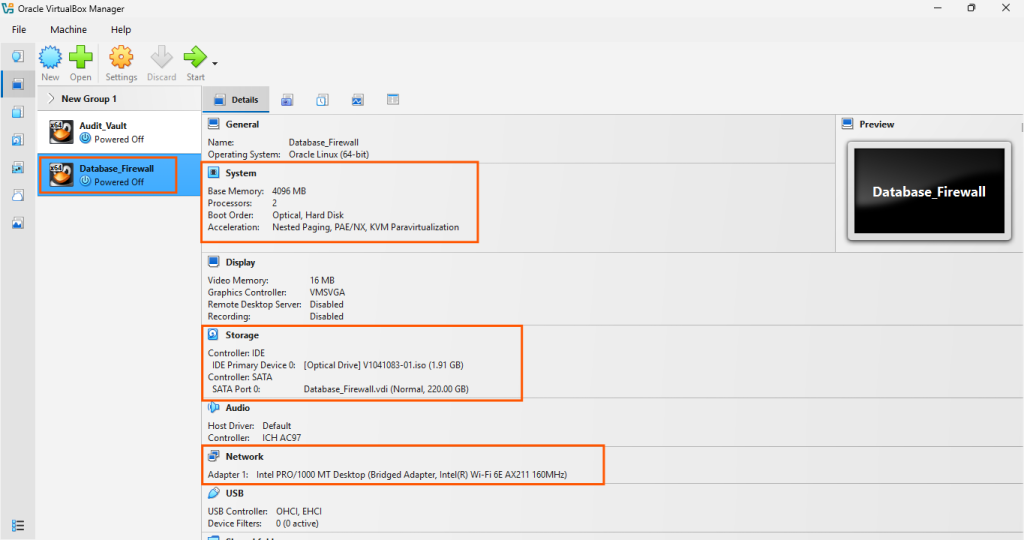Open Settings with the orange gear icon
This screenshot has width=1024, height=540.
(121, 57)
